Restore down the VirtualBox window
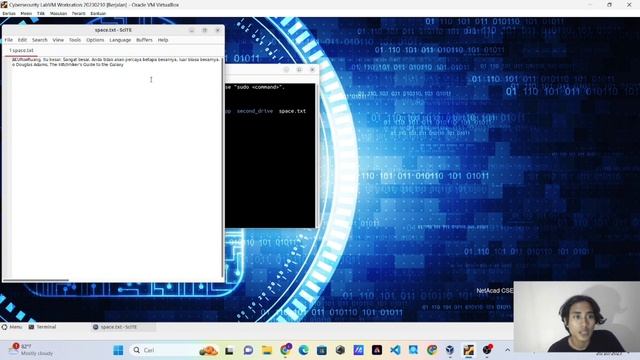The image size is (640, 360). coord(609,4)
